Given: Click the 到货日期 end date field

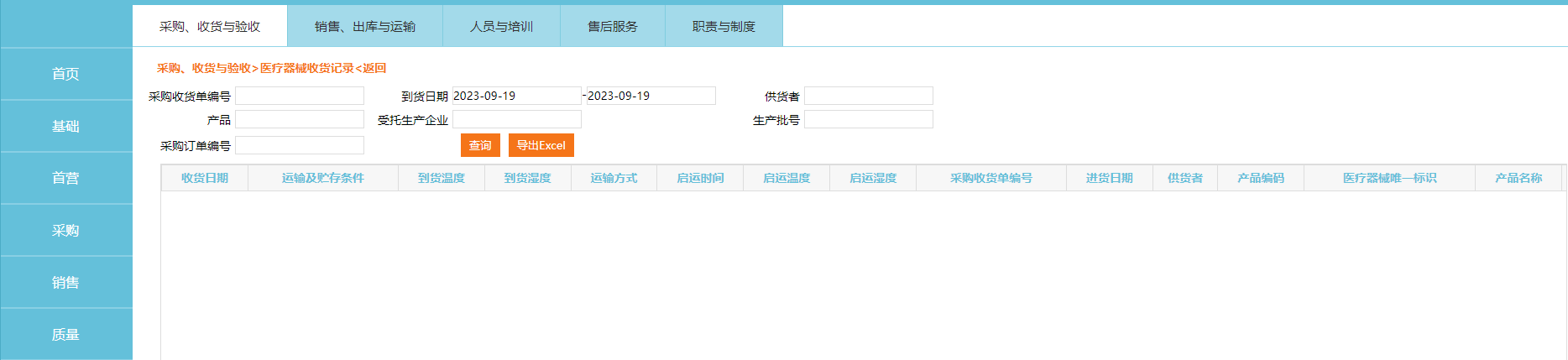Looking at the screenshot, I should (x=651, y=96).
